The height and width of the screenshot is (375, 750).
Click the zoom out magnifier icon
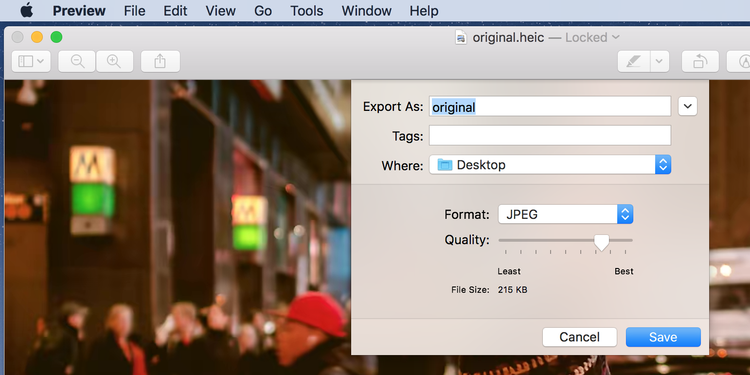point(77,61)
